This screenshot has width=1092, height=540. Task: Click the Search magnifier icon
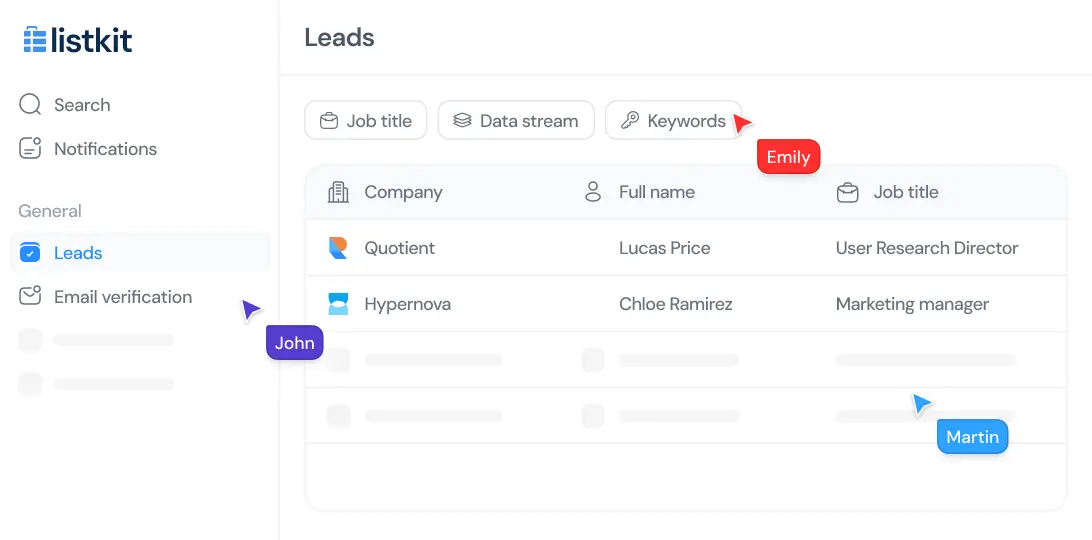[x=30, y=105]
